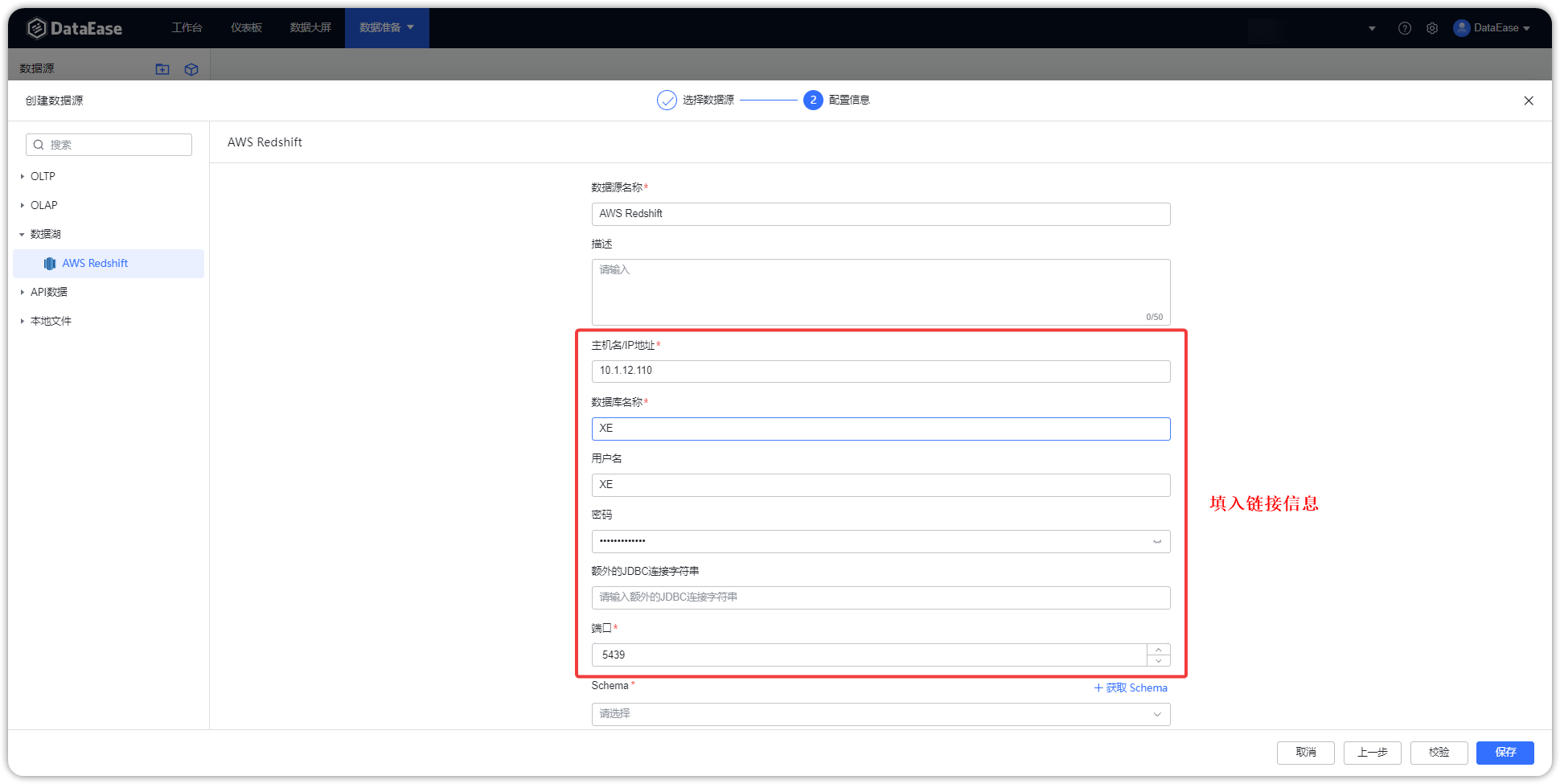Open the settings gear icon
This screenshot has height=784, width=1560.
(1432, 27)
